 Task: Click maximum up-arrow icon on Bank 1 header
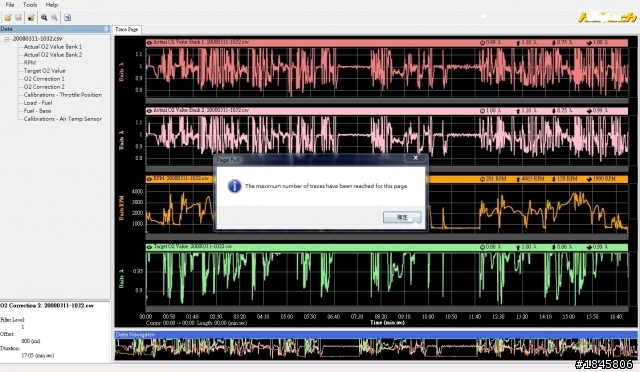pos(518,42)
